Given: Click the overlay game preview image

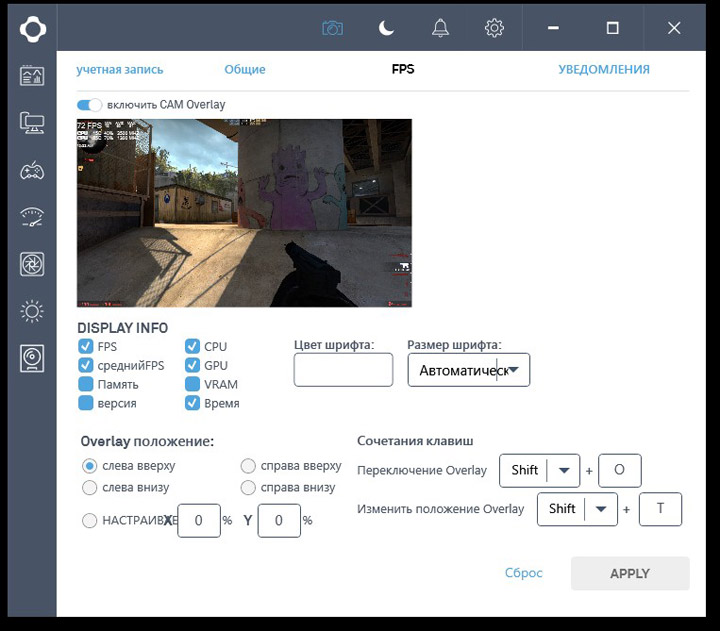Looking at the screenshot, I should pos(244,213).
